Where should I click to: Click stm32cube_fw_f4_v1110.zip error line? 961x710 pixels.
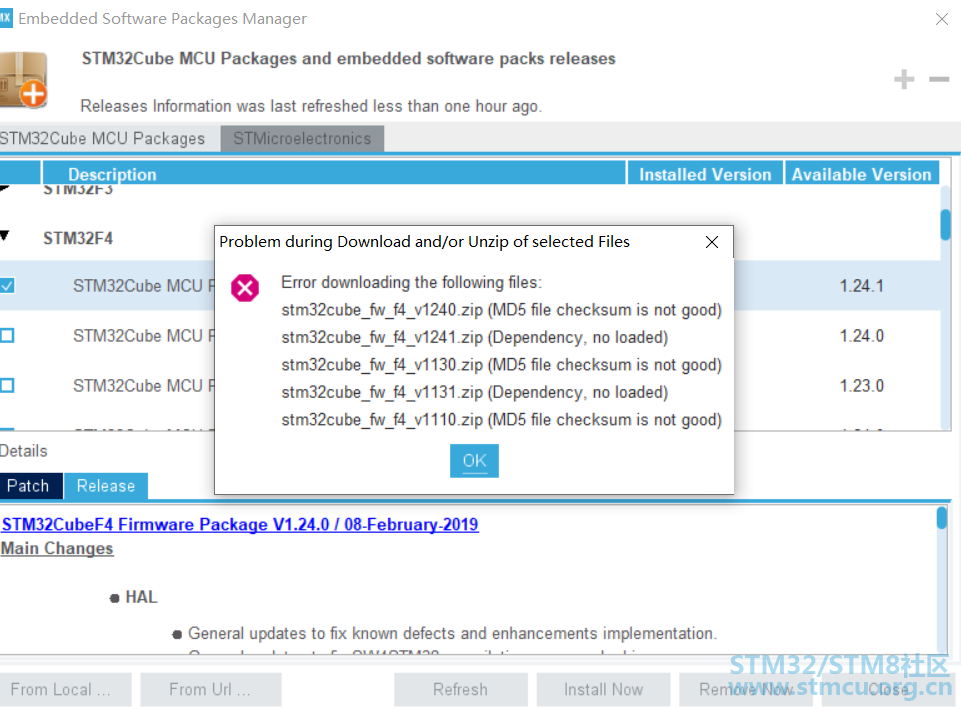coord(501,420)
